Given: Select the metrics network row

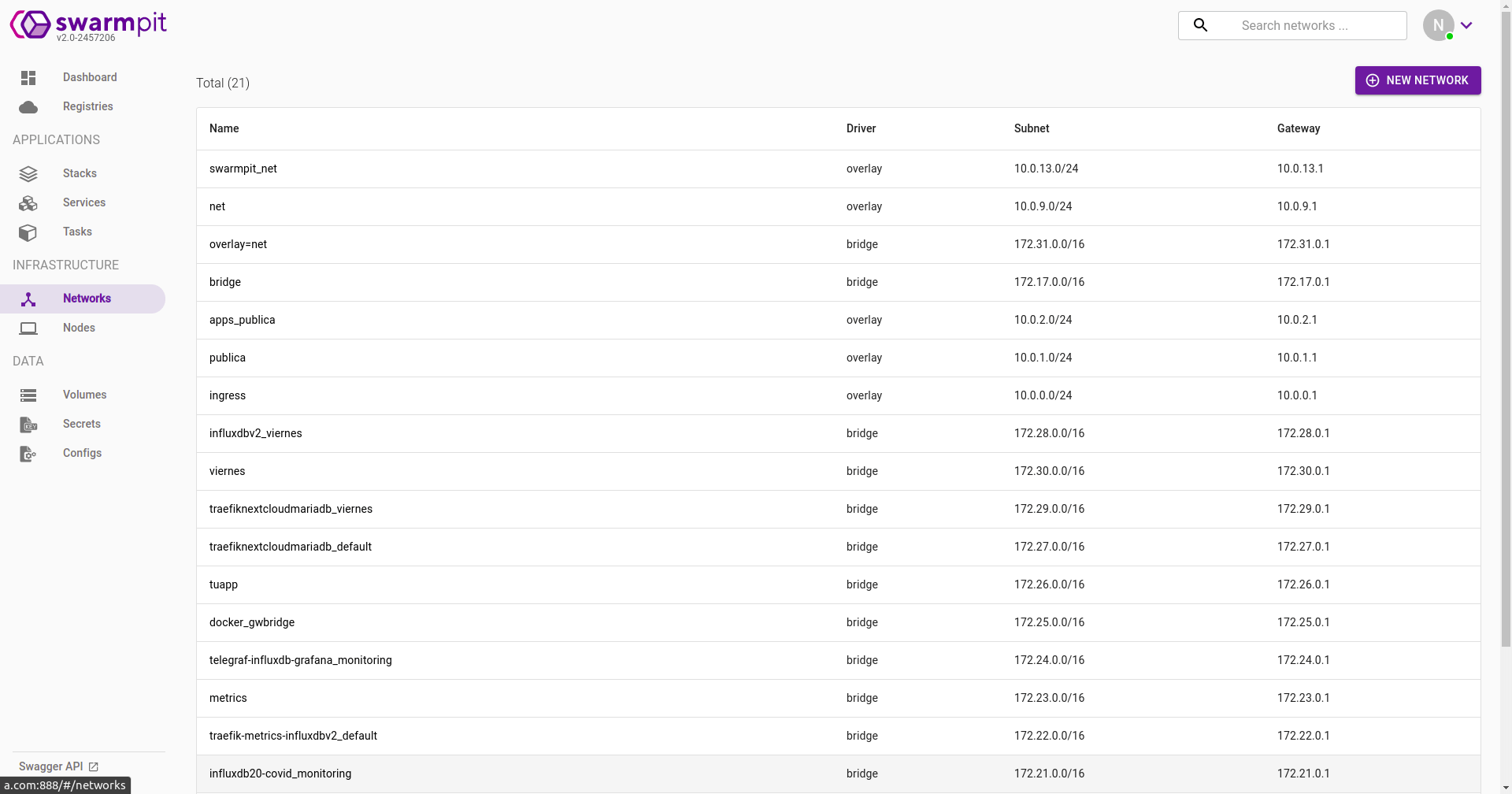Looking at the screenshot, I should tap(838, 698).
